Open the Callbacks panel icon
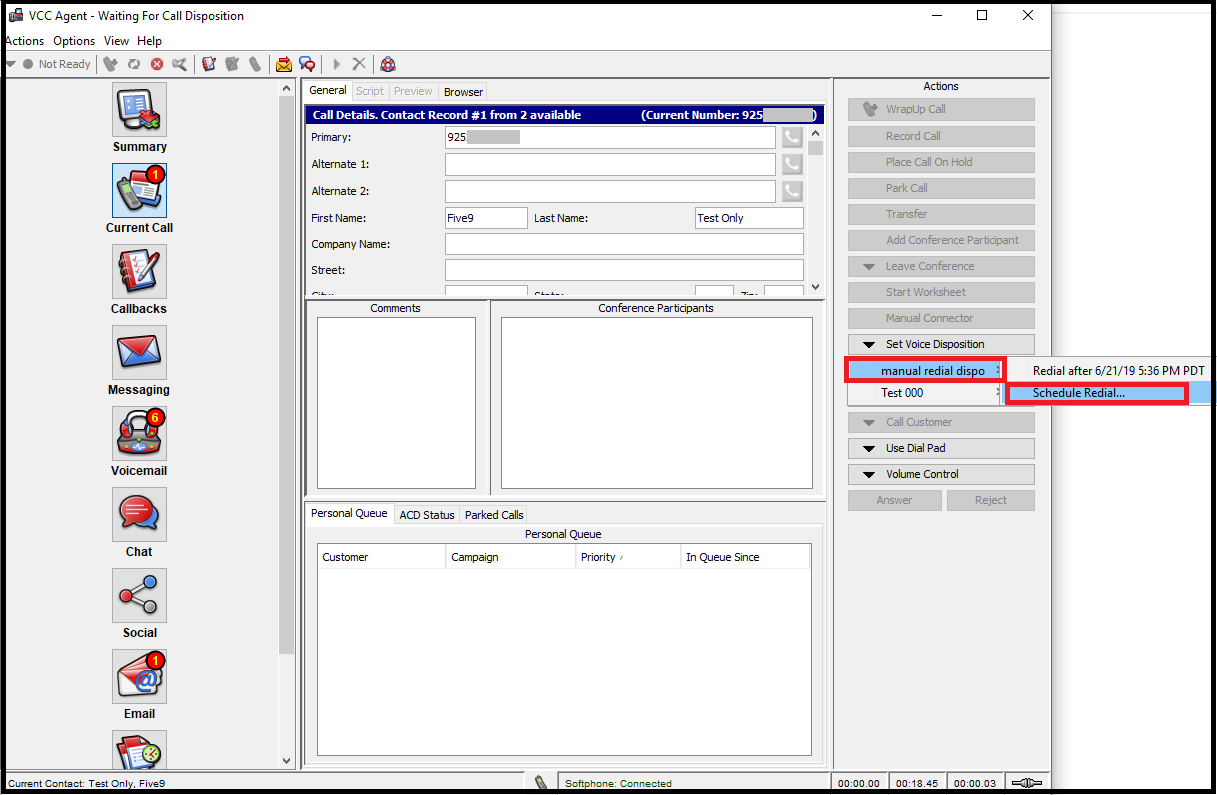1217x795 pixels. pyautogui.click(x=139, y=271)
